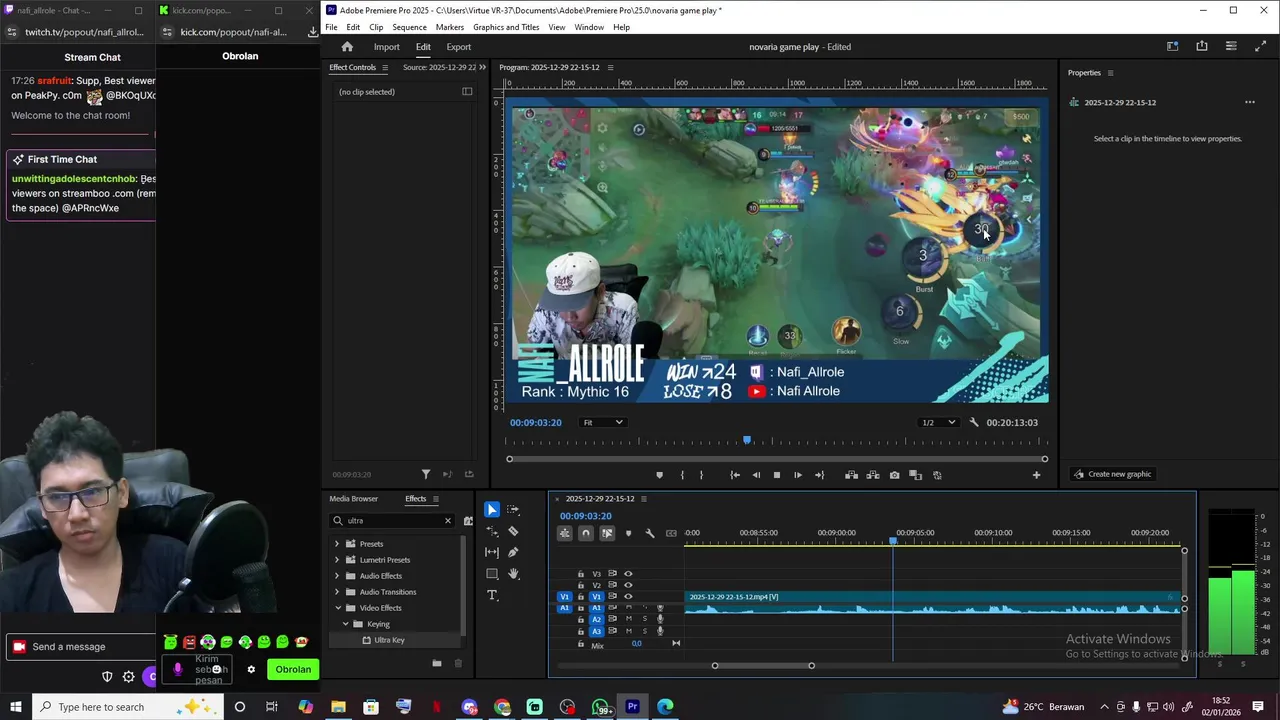Toggle V1 track output eye
Image resolution: width=1280 pixels, height=720 pixels.
tap(628, 596)
